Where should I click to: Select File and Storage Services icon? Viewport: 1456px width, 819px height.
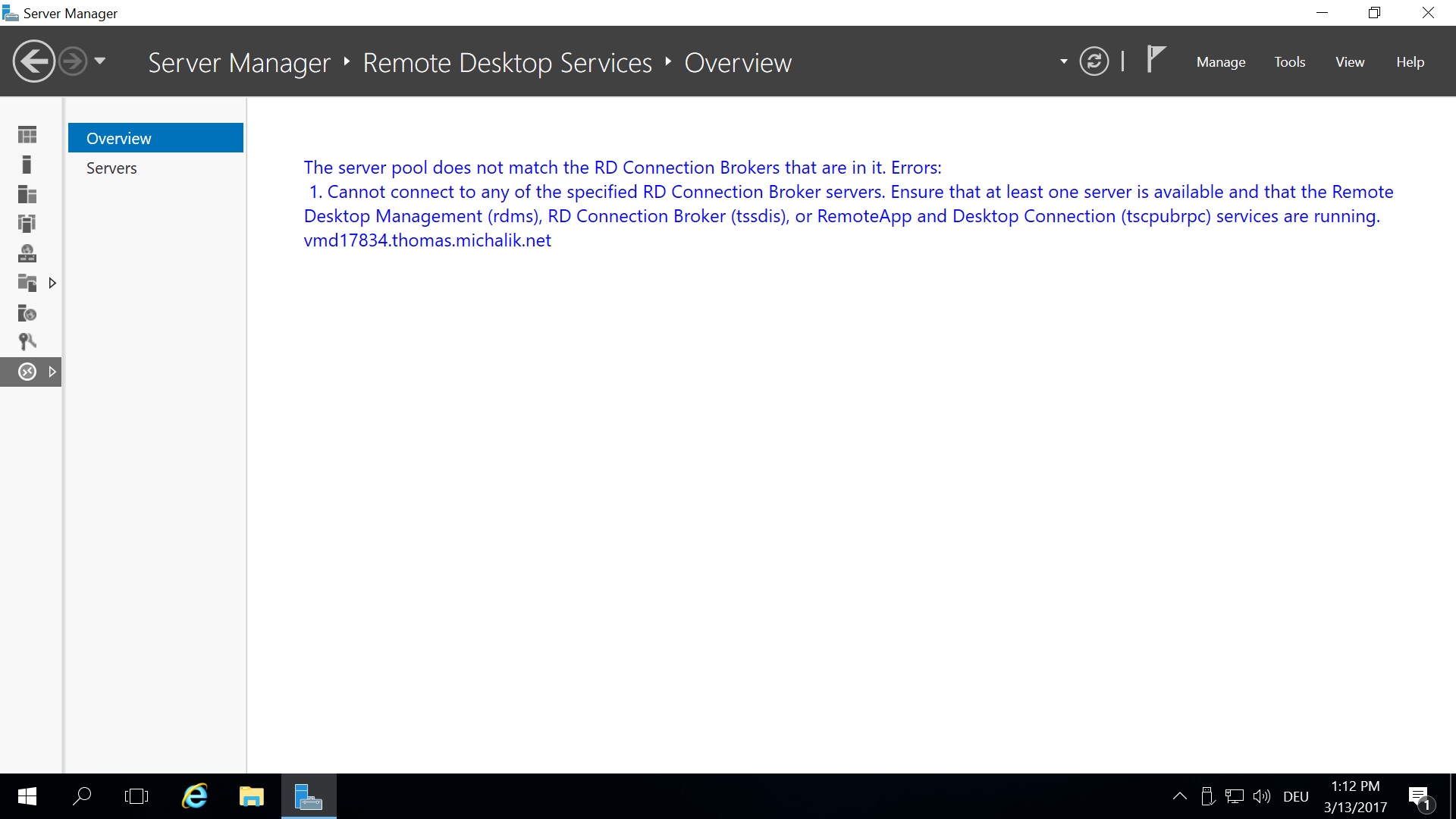point(27,283)
